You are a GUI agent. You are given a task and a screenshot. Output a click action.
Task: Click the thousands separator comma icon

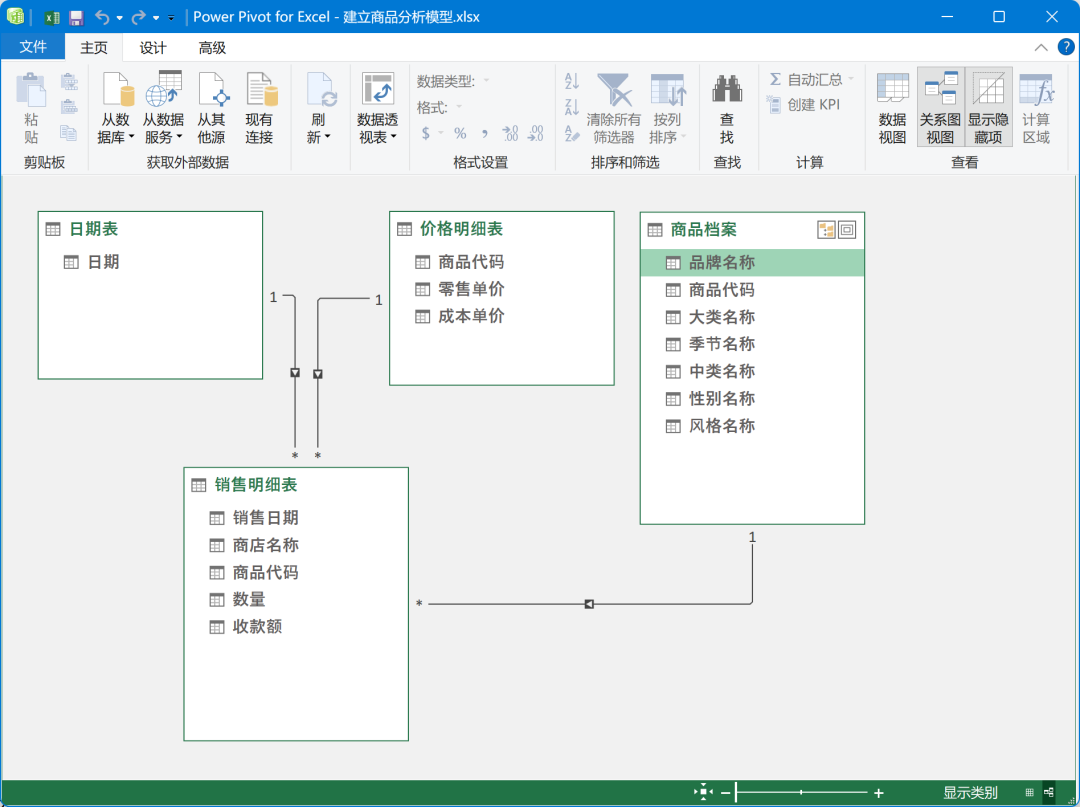[x=484, y=133]
